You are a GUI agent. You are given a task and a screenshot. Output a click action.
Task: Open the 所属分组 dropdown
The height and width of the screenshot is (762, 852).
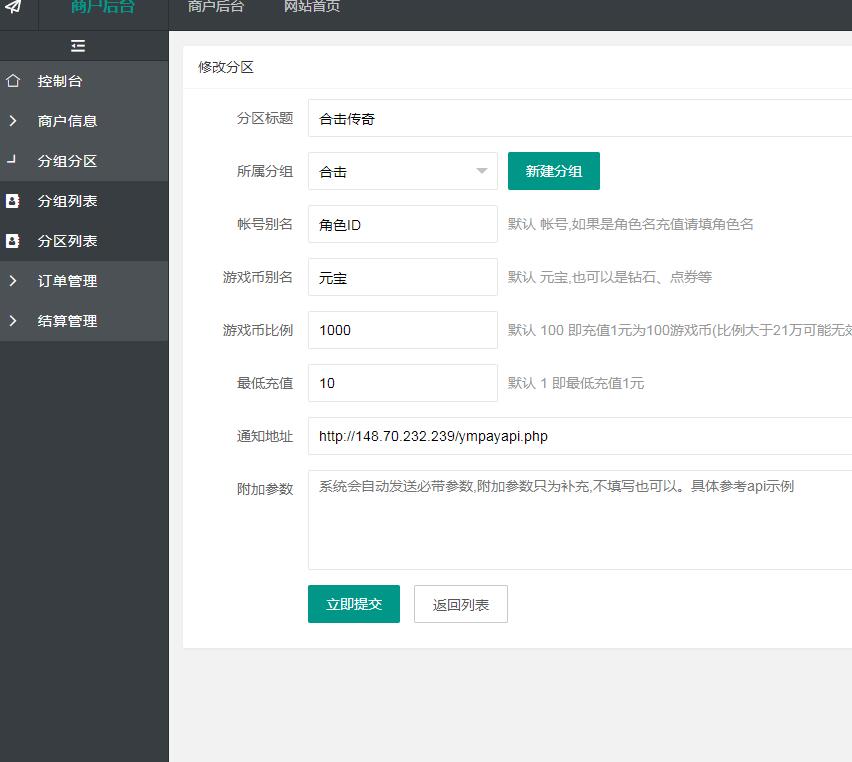click(x=402, y=171)
